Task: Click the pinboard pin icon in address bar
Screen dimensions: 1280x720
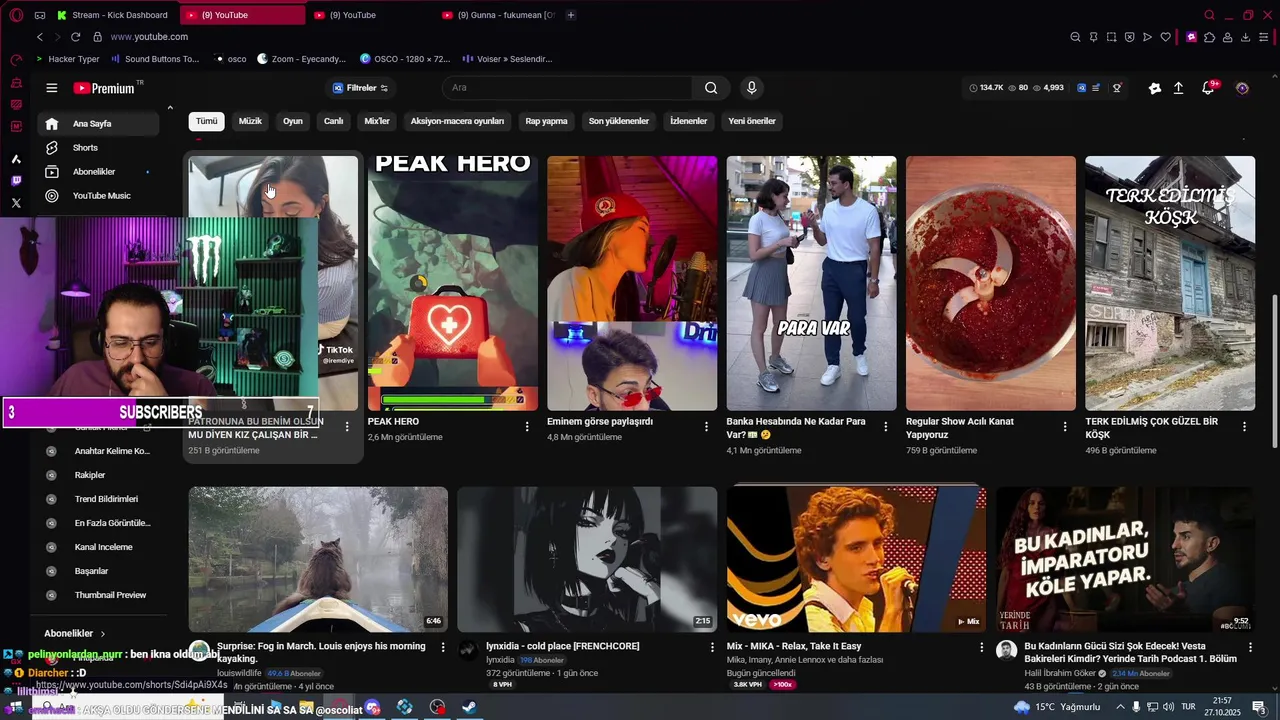Action: 1093,37
